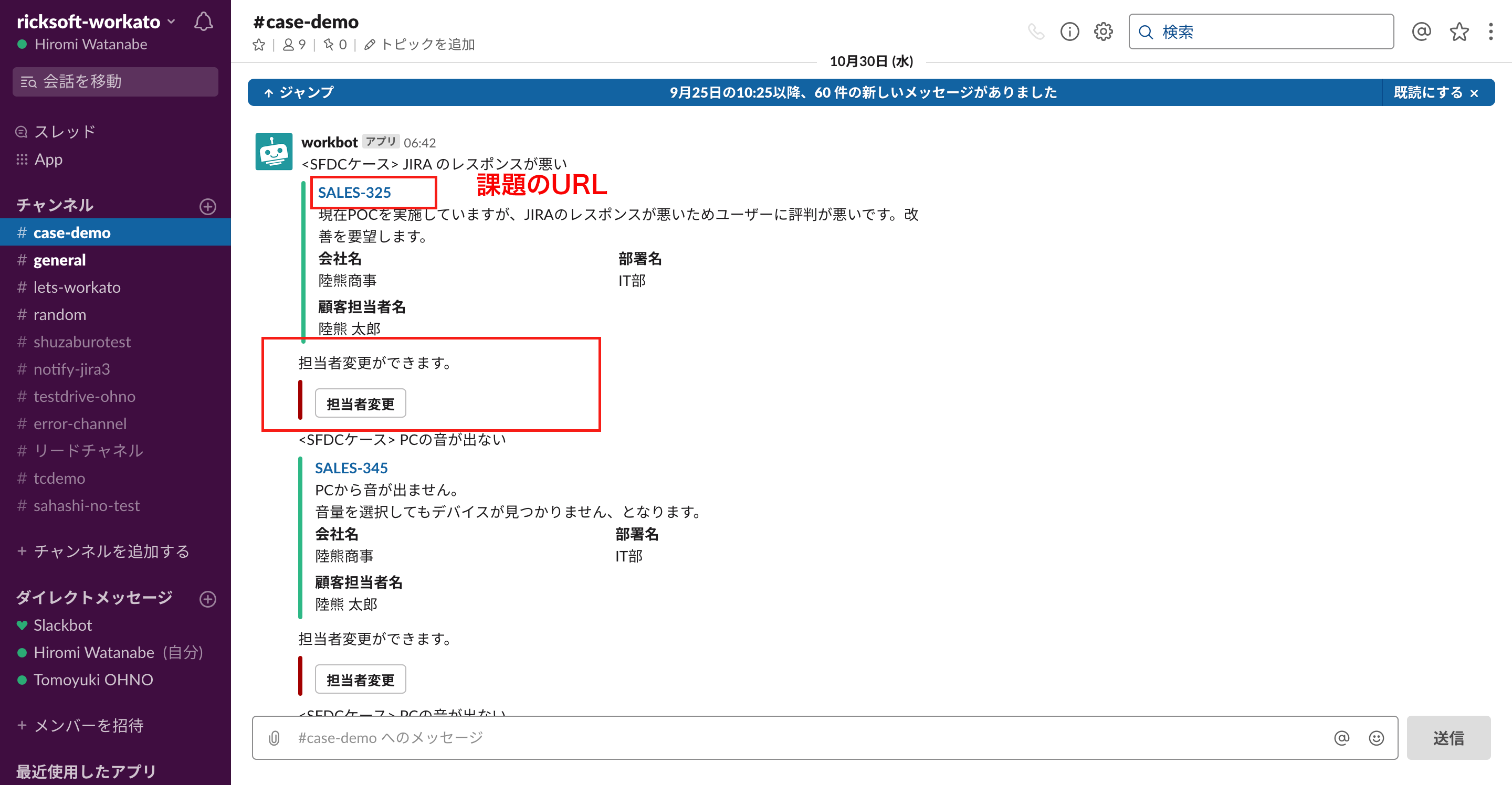Open channel settings gear icon
This screenshot has height=785, width=1512.
point(1104,31)
